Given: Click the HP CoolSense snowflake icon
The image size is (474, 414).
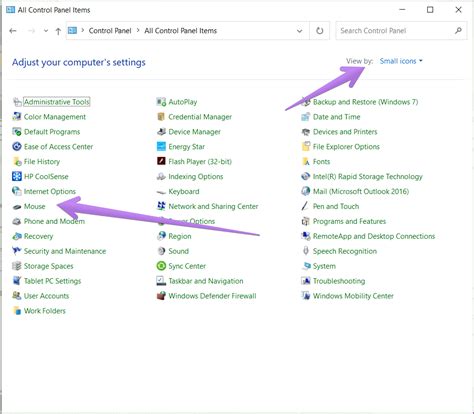Looking at the screenshot, I should coord(17,176).
